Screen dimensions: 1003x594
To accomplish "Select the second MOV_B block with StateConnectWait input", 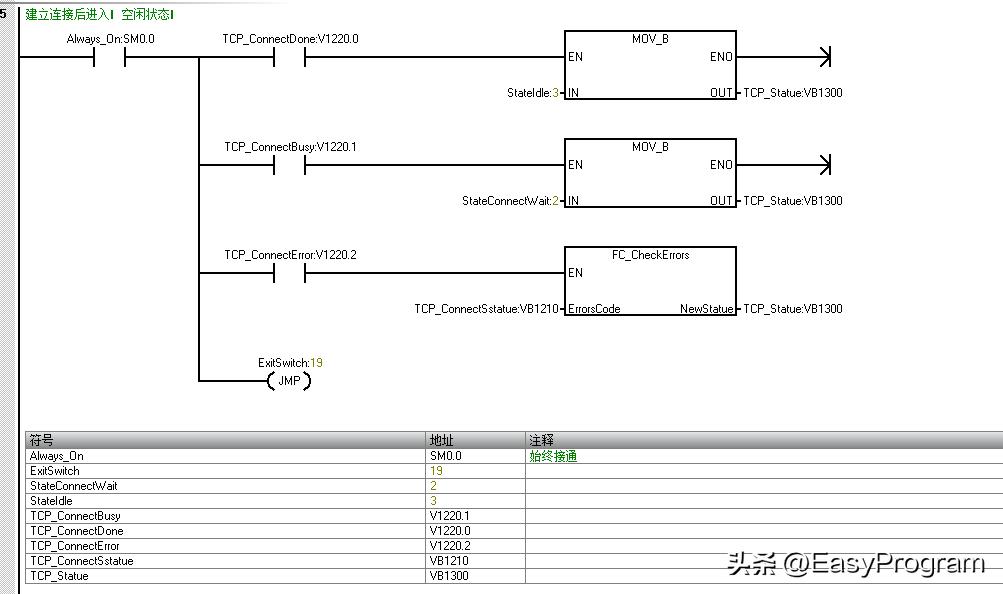I will point(651,173).
